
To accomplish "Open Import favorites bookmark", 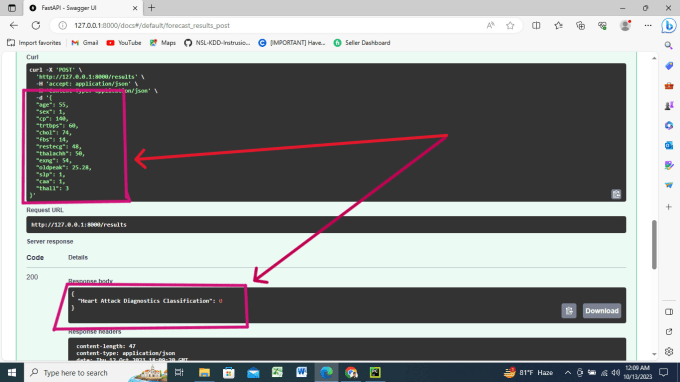I will tap(34, 42).
